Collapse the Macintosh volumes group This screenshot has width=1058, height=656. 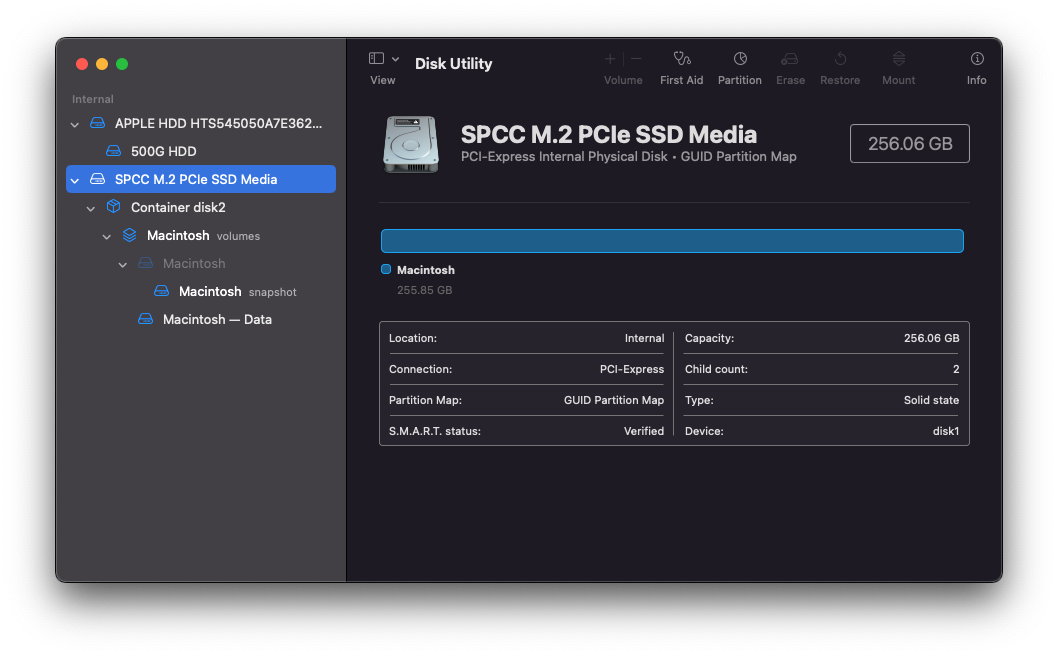coord(107,236)
